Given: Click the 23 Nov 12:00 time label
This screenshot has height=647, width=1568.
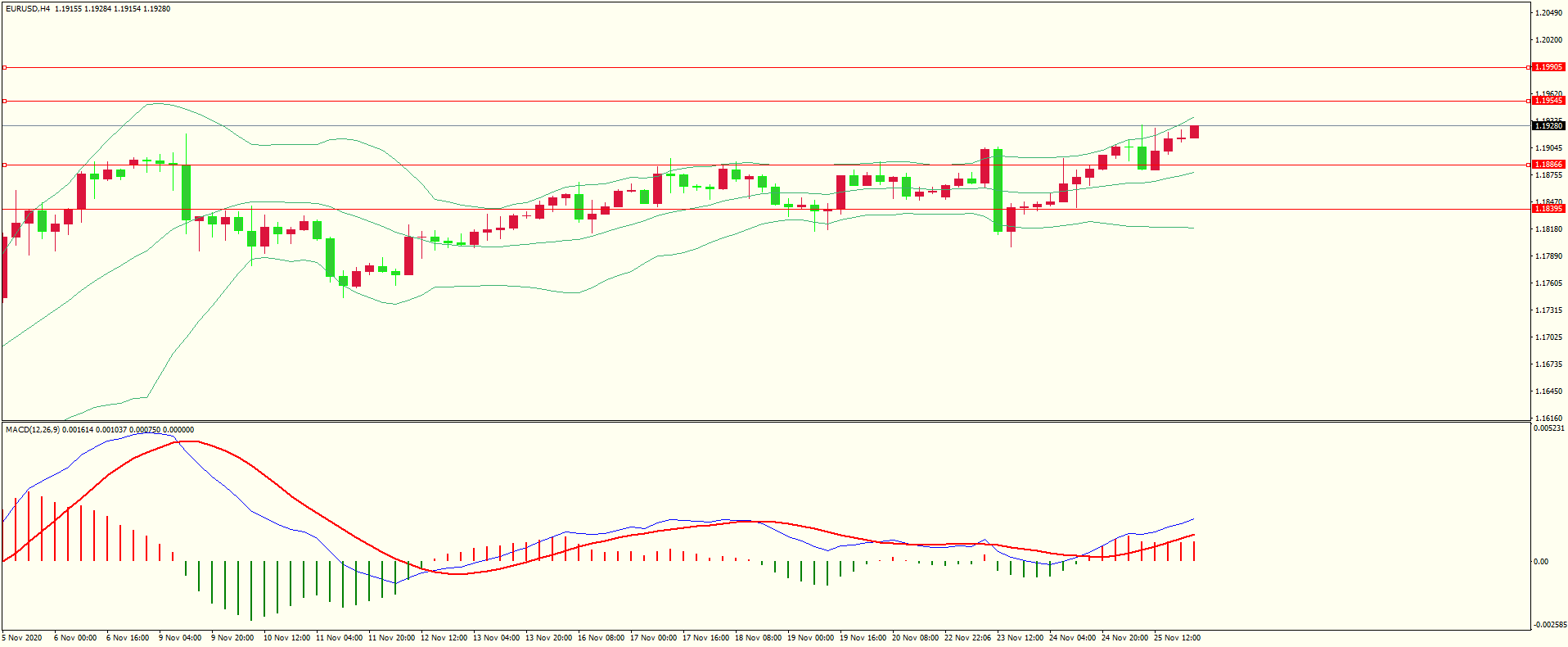Looking at the screenshot, I should (x=1020, y=638).
